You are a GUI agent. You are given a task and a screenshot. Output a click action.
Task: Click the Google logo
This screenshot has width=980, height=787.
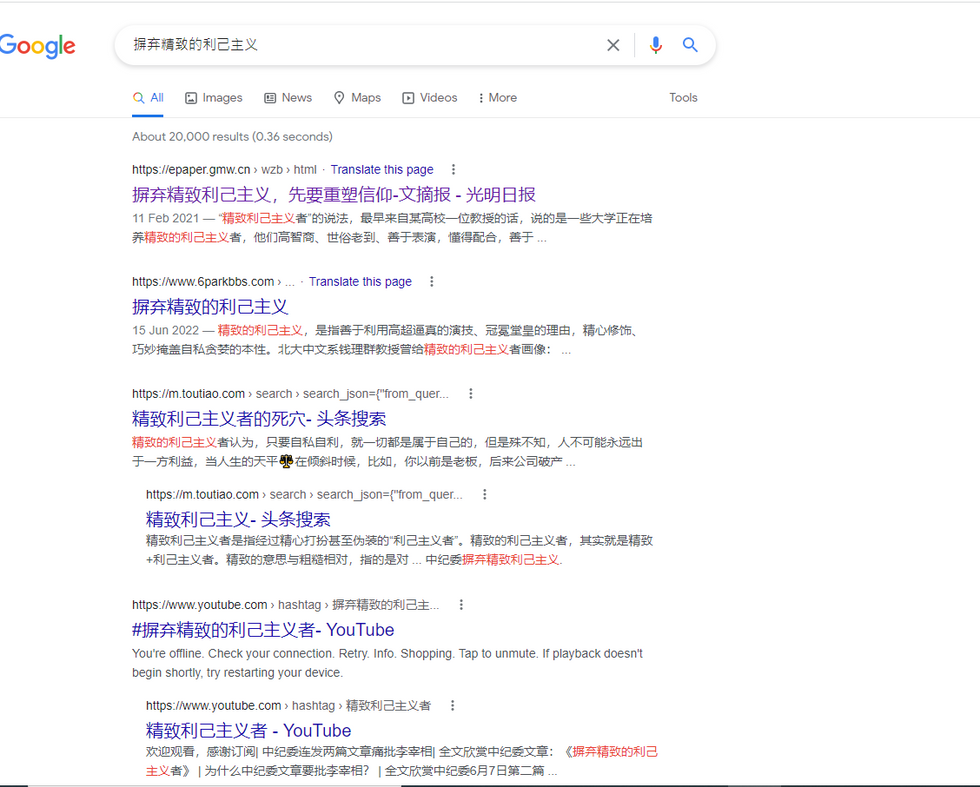point(38,46)
